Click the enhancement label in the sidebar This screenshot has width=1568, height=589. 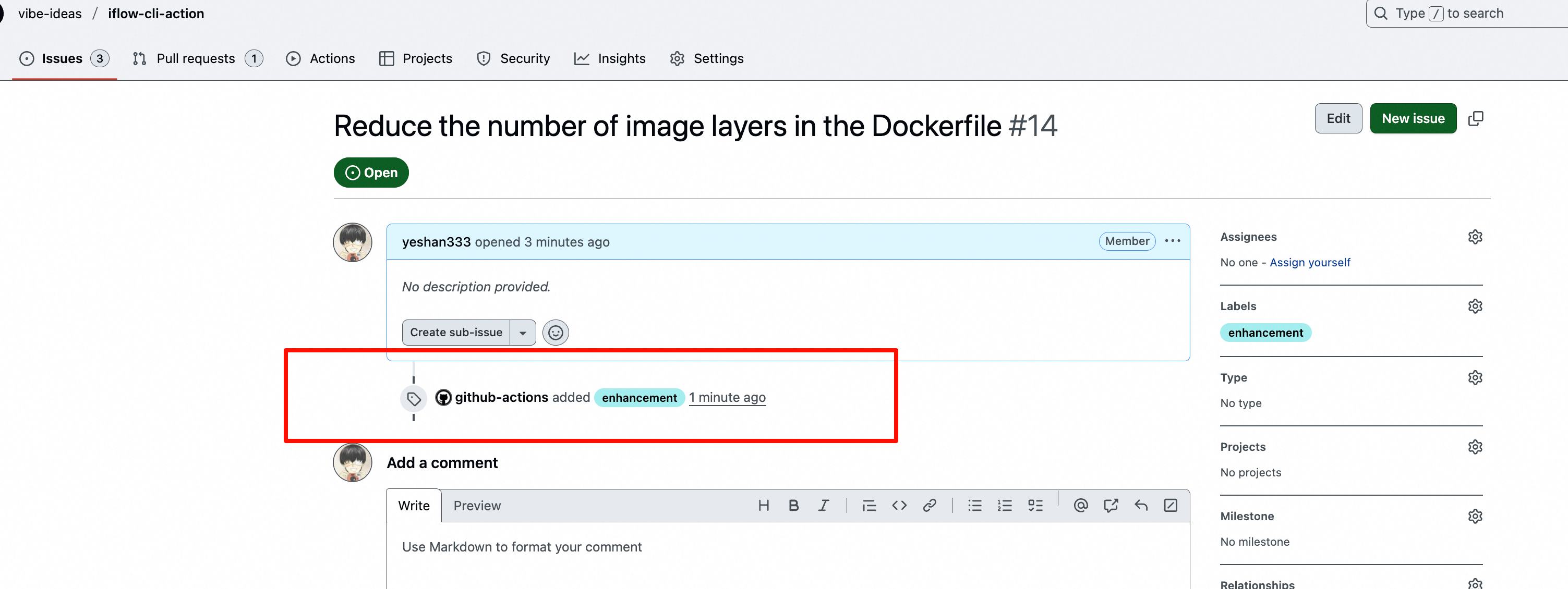[x=1265, y=332]
